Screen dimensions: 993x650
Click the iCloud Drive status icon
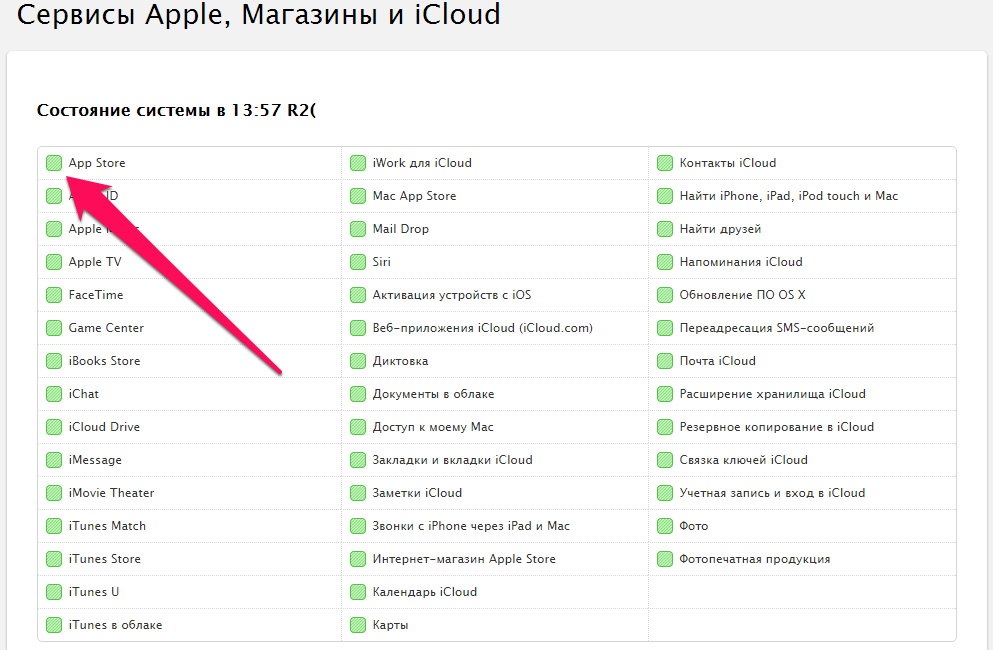(54, 426)
